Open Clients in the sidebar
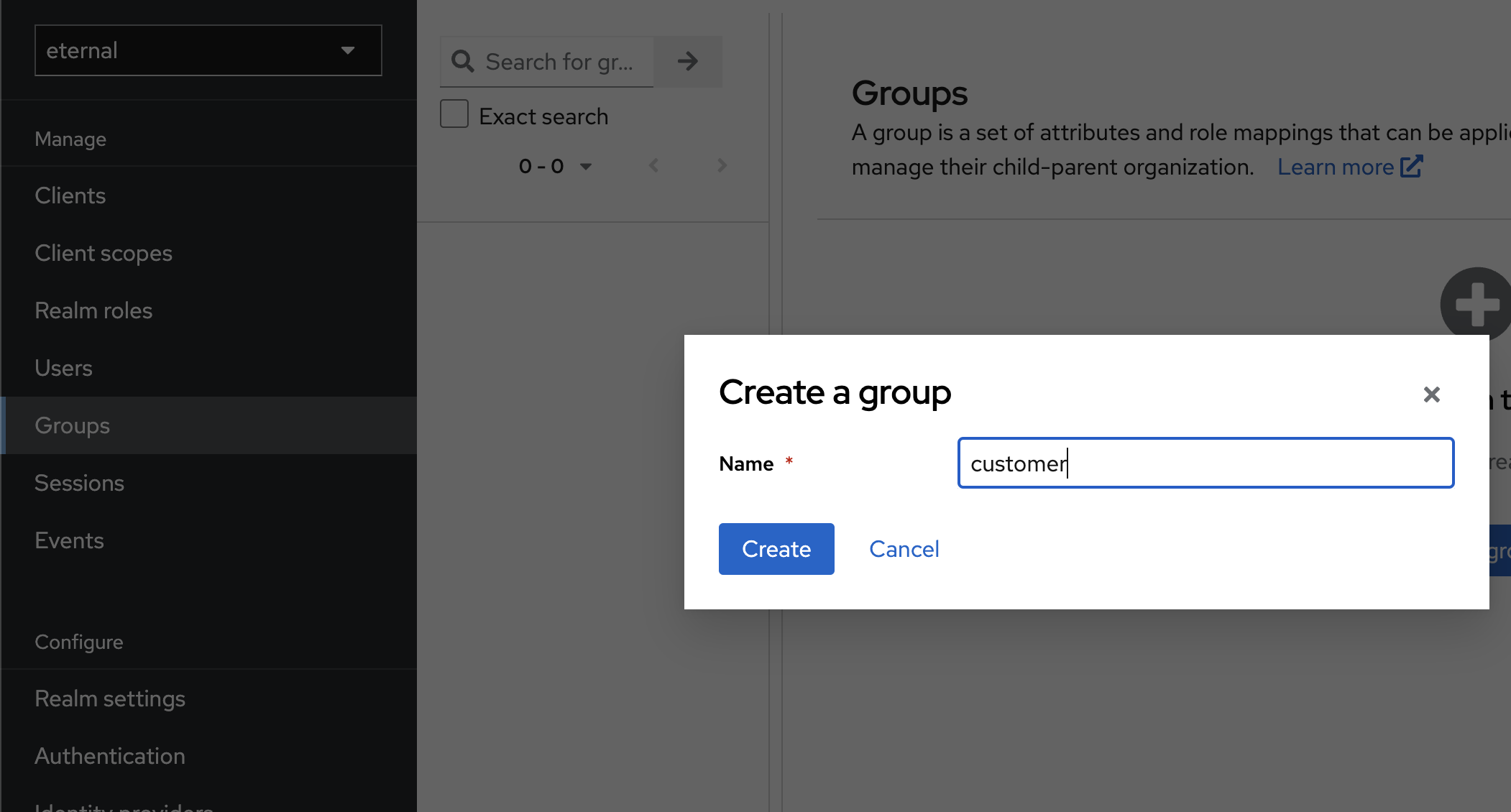 pyautogui.click(x=209, y=195)
